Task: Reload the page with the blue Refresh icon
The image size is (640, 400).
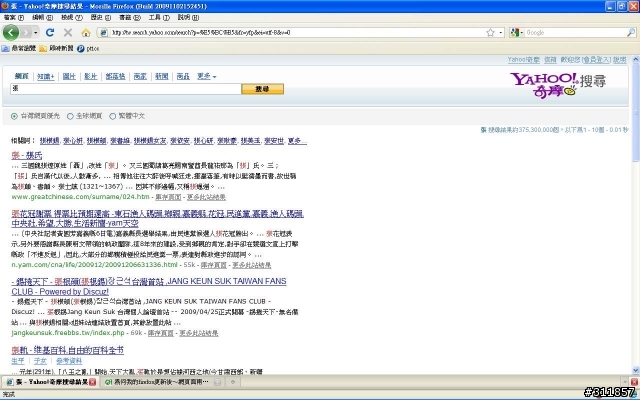Action: tap(50, 32)
